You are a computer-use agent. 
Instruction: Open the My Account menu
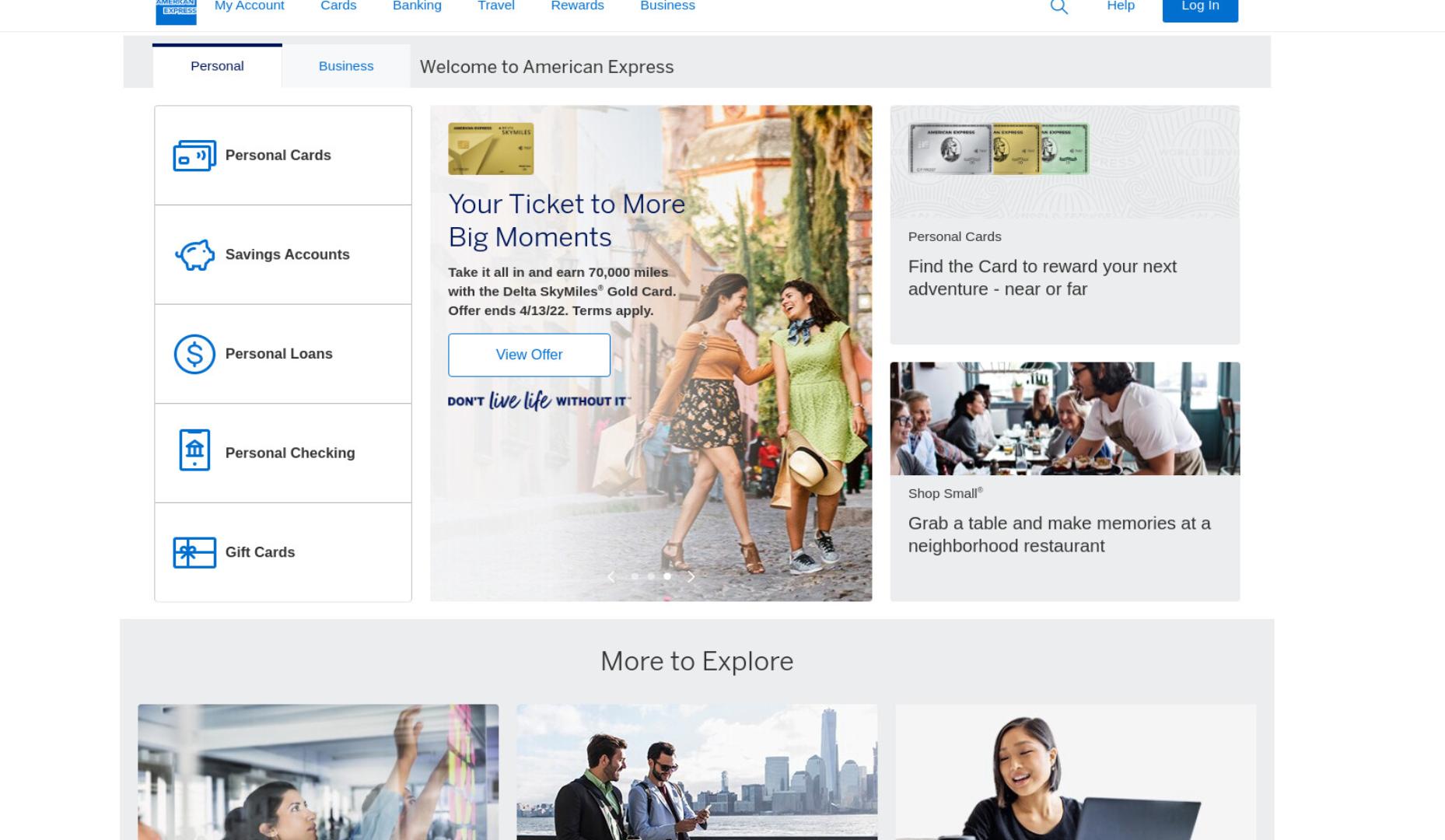pos(249,6)
